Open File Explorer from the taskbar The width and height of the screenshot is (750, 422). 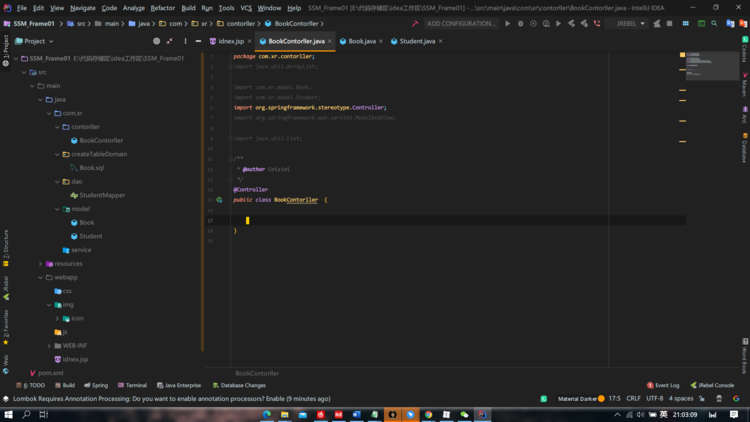pos(285,414)
